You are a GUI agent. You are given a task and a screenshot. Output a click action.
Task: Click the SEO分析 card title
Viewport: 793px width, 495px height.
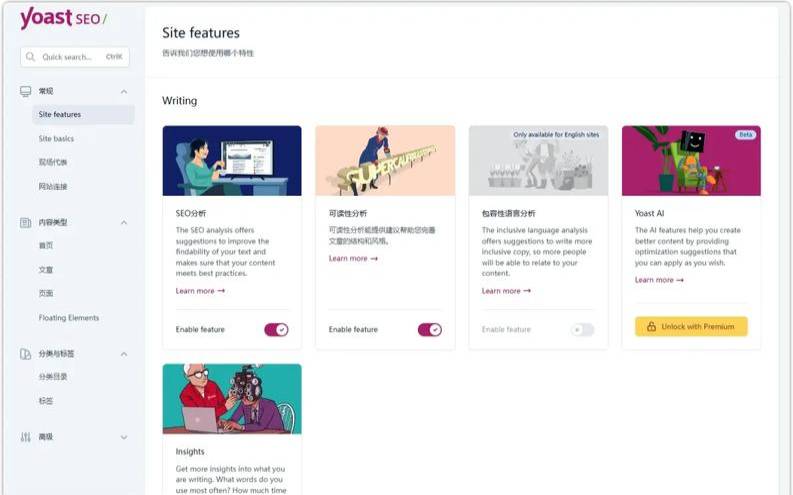(191, 213)
